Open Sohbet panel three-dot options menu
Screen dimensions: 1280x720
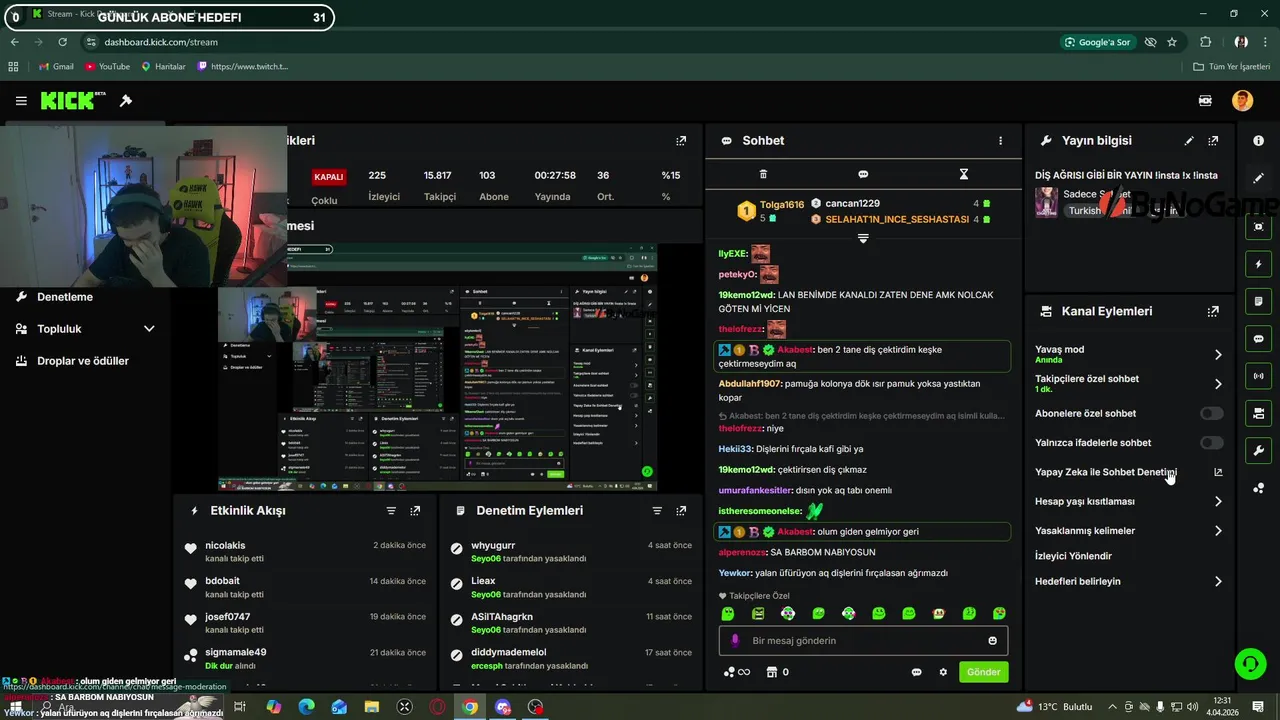tap(1000, 141)
